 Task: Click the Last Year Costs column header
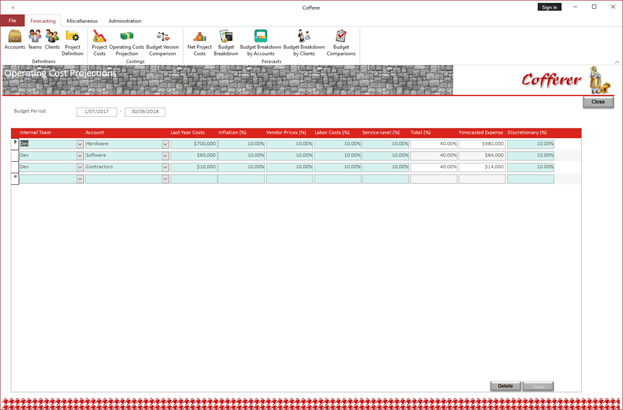pos(188,133)
